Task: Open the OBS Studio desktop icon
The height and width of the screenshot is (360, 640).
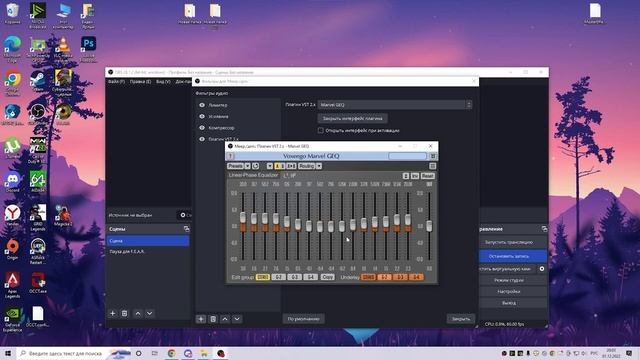Action: click(x=38, y=114)
